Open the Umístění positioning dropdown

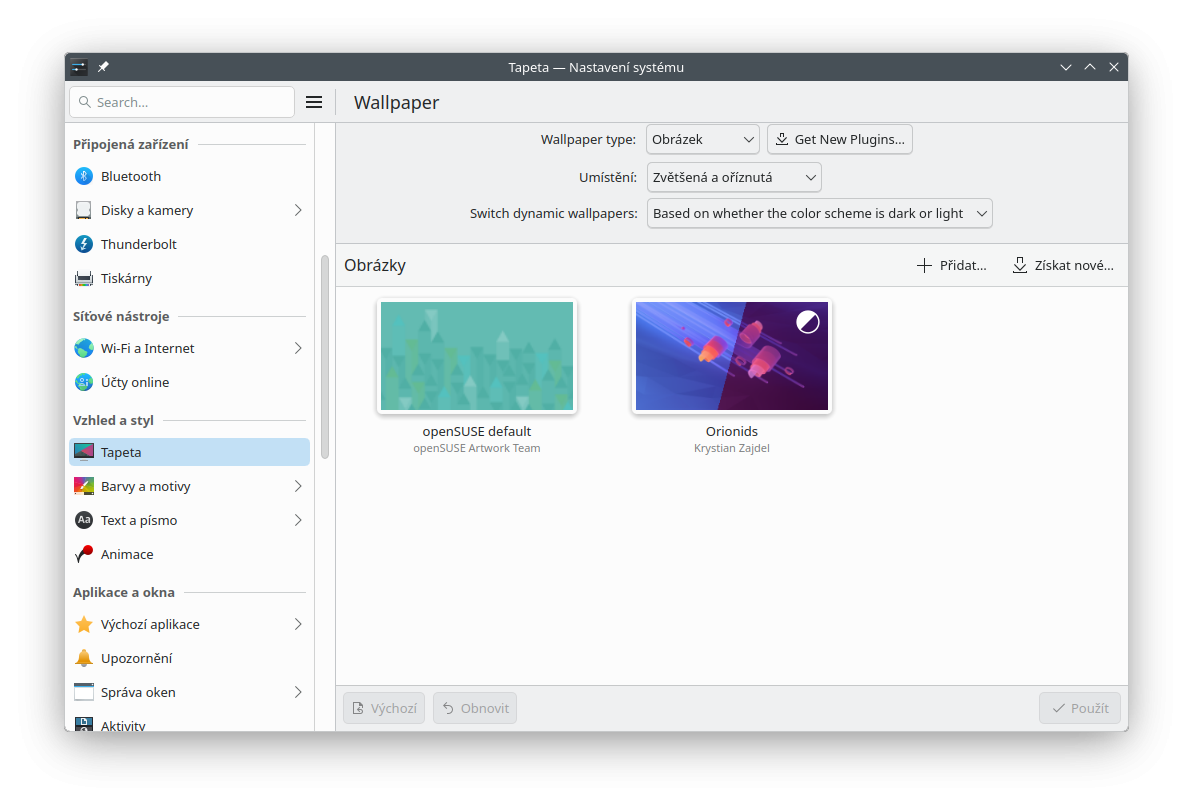coord(734,178)
